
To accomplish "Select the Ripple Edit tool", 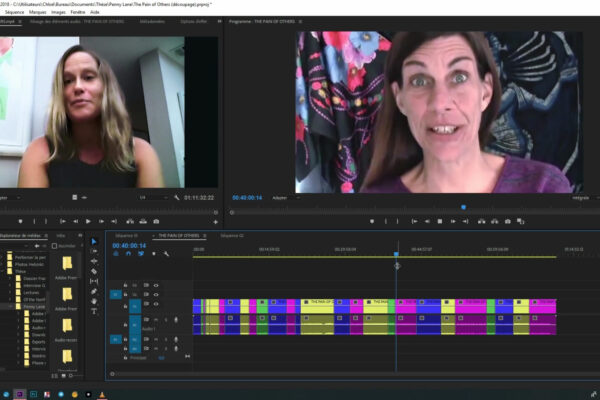I will (94, 261).
